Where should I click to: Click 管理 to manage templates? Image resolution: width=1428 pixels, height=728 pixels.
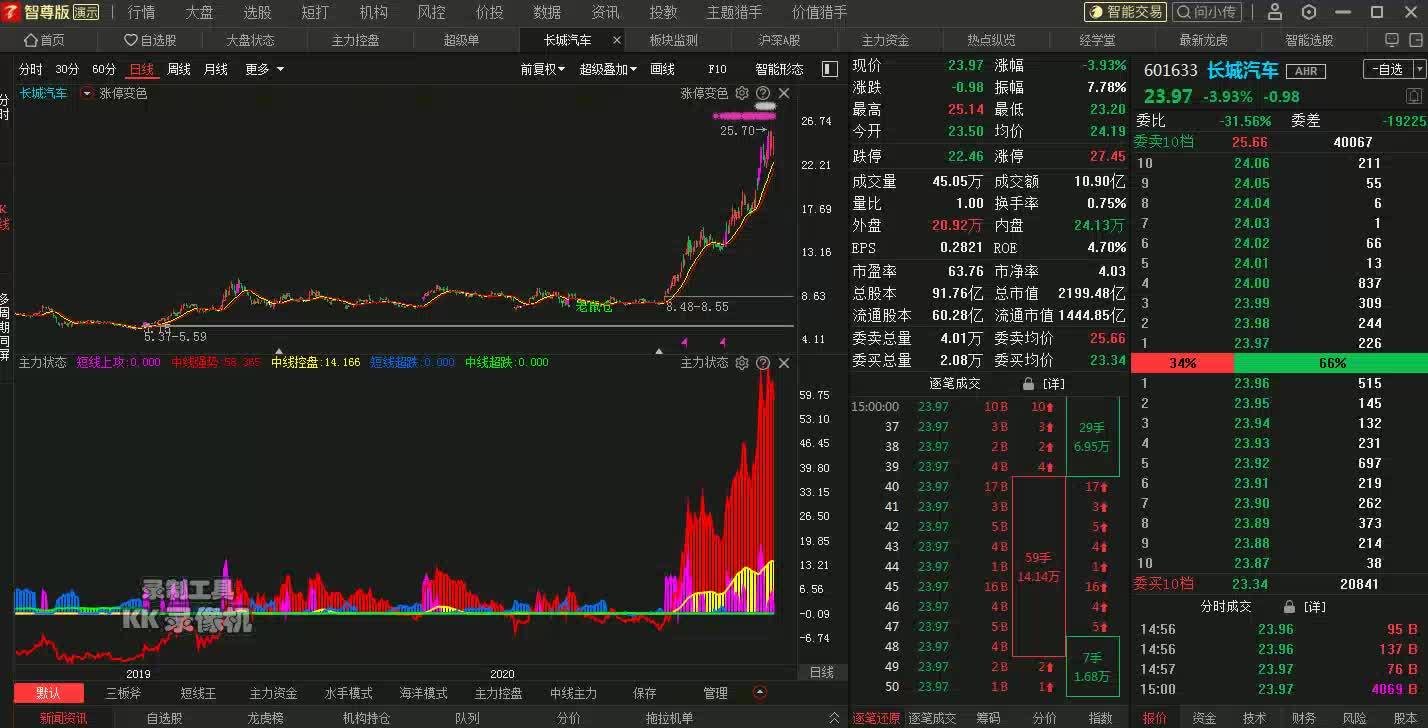click(x=715, y=693)
